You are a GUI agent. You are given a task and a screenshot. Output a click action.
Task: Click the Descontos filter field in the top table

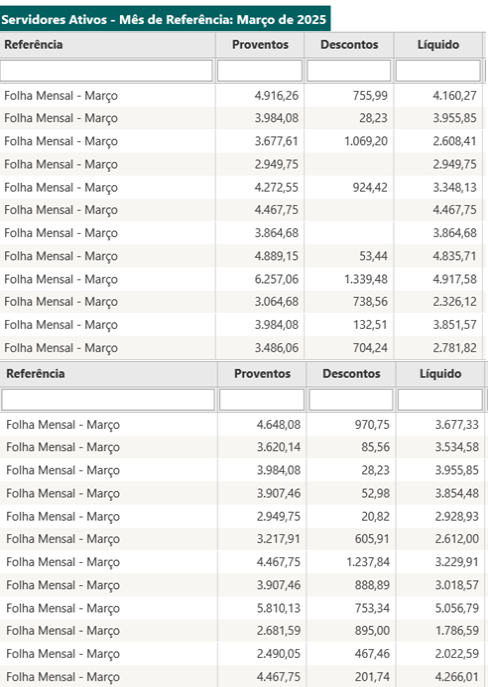(x=349, y=71)
